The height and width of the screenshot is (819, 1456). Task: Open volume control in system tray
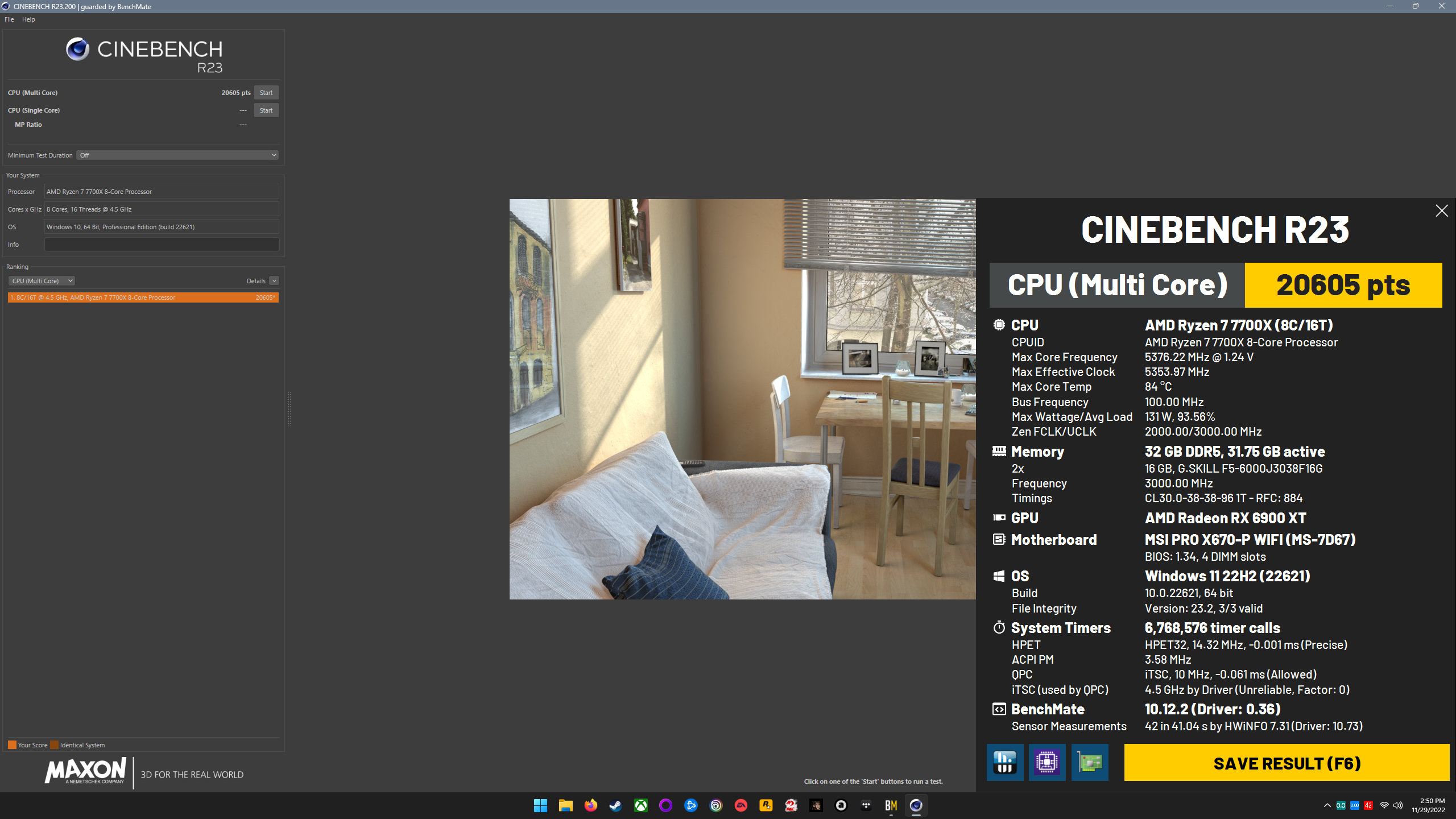click(1398, 805)
